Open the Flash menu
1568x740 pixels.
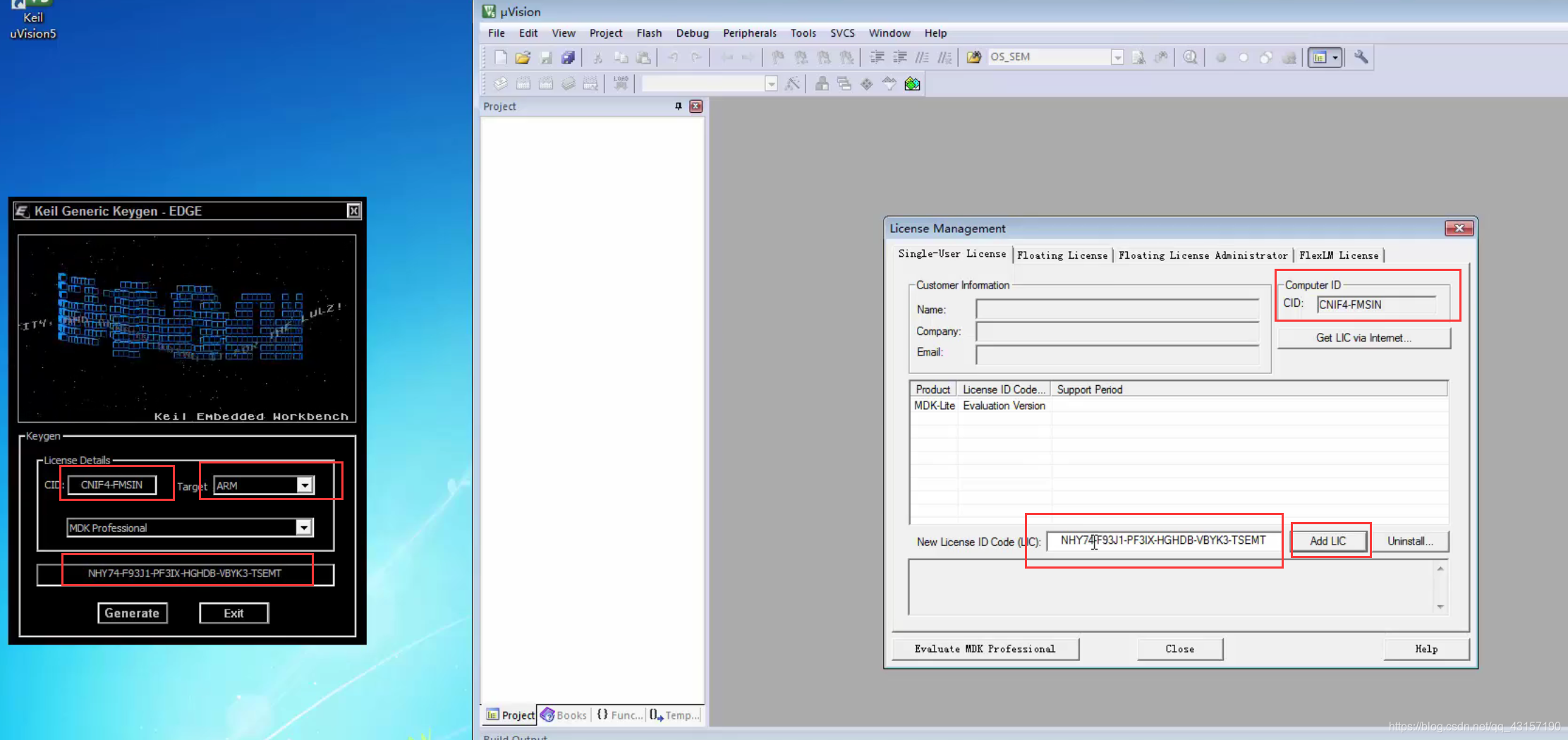pyautogui.click(x=649, y=33)
